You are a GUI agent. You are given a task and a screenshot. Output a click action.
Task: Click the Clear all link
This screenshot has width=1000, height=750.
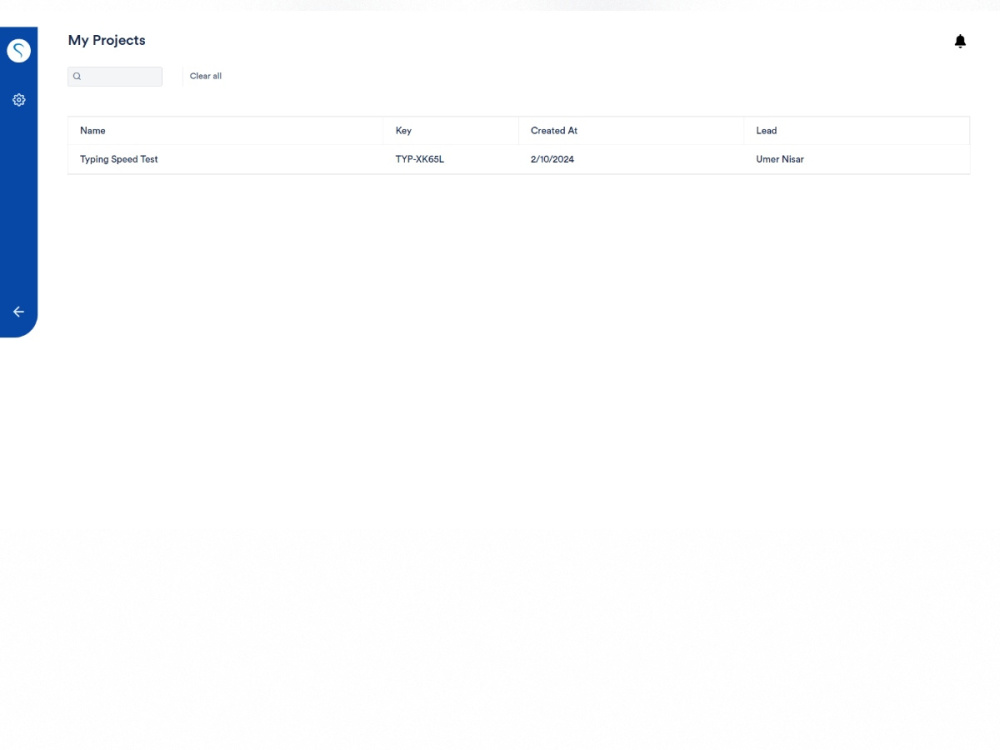[205, 76]
